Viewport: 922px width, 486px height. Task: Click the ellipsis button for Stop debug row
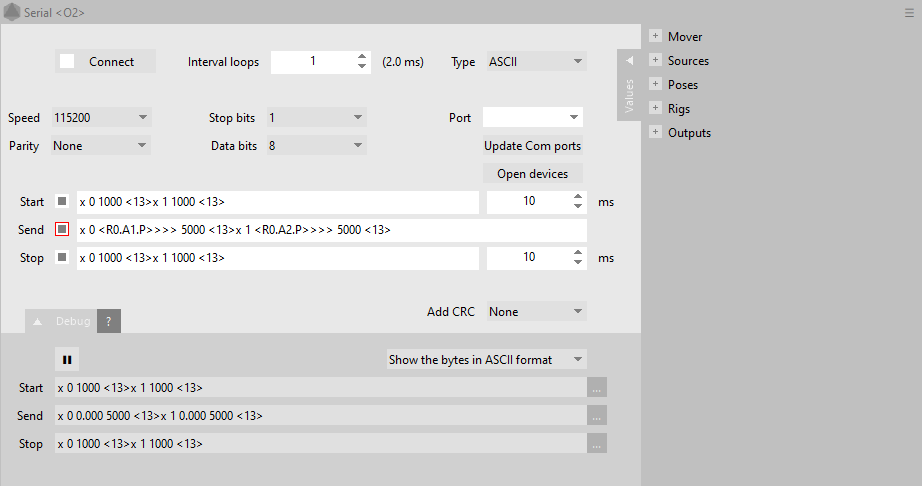click(597, 444)
